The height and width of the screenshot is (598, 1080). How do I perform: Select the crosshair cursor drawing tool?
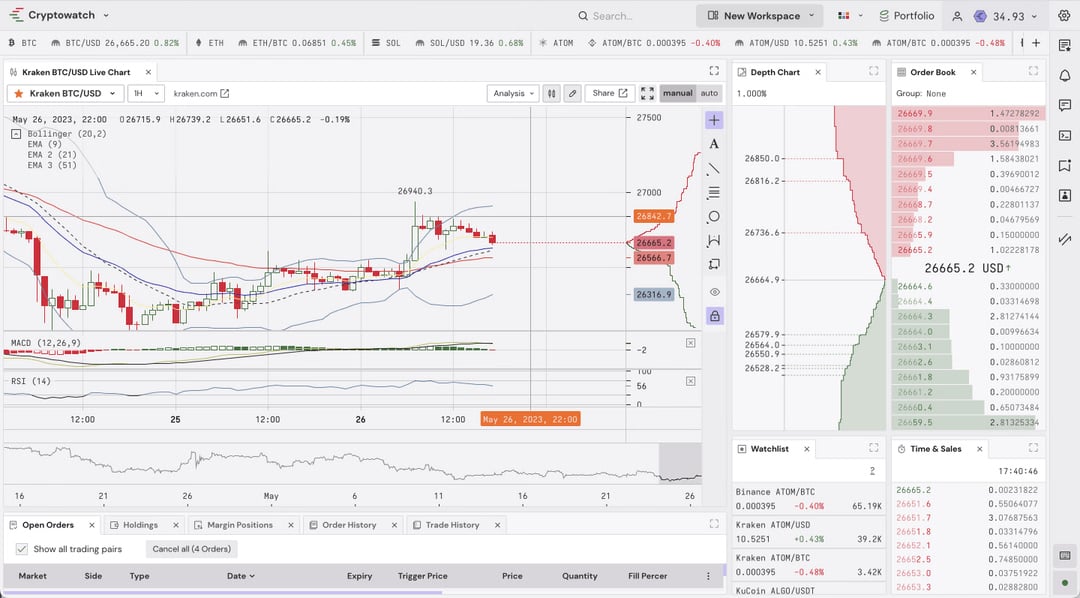pos(714,121)
